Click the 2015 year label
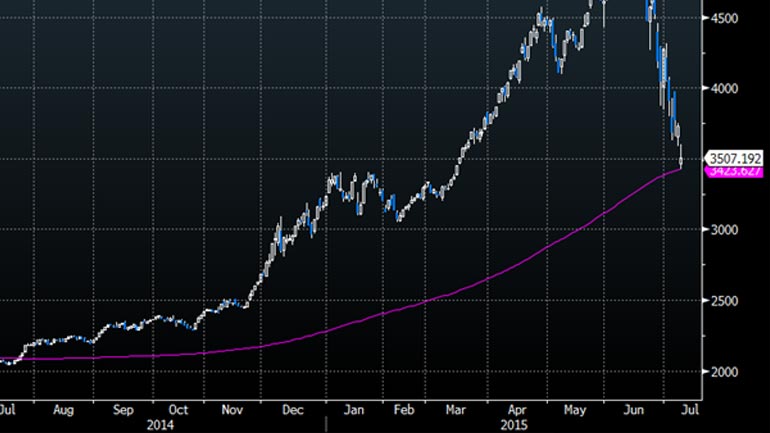The height and width of the screenshot is (433, 770). pos(512,424)
